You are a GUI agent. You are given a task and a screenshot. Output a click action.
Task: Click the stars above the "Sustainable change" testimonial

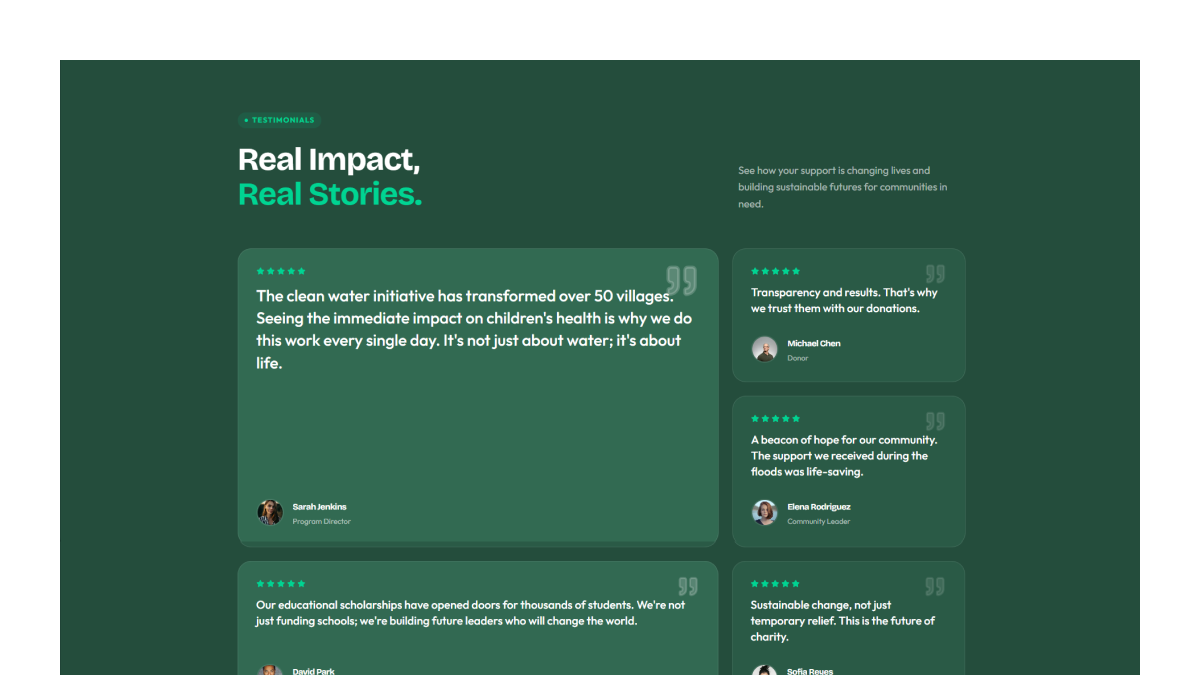coord(776,583)
